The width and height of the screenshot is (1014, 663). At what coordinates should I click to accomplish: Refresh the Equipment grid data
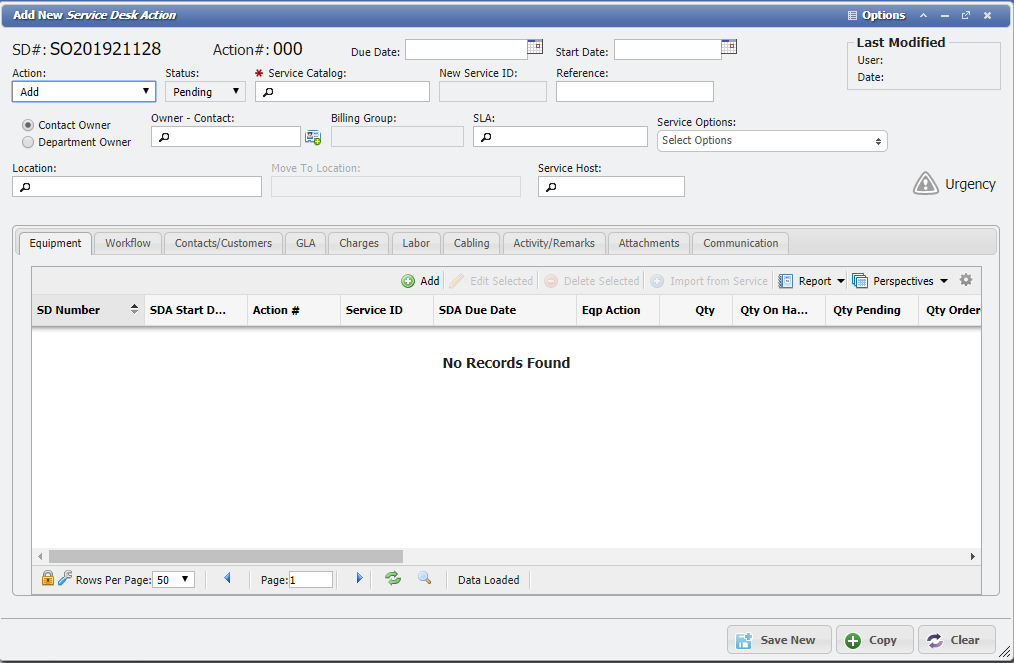[392, 579]
